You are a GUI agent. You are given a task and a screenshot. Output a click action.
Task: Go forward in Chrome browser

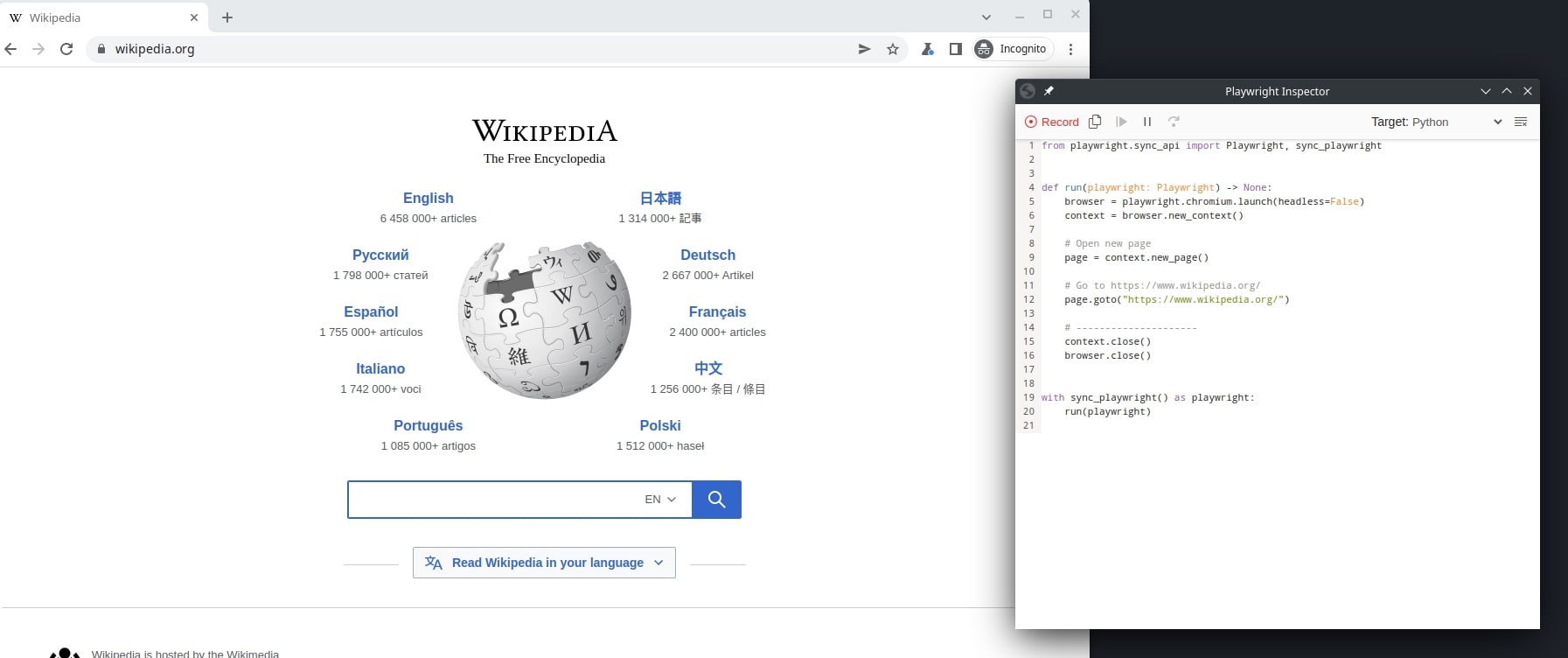click(x=38, y=49)
